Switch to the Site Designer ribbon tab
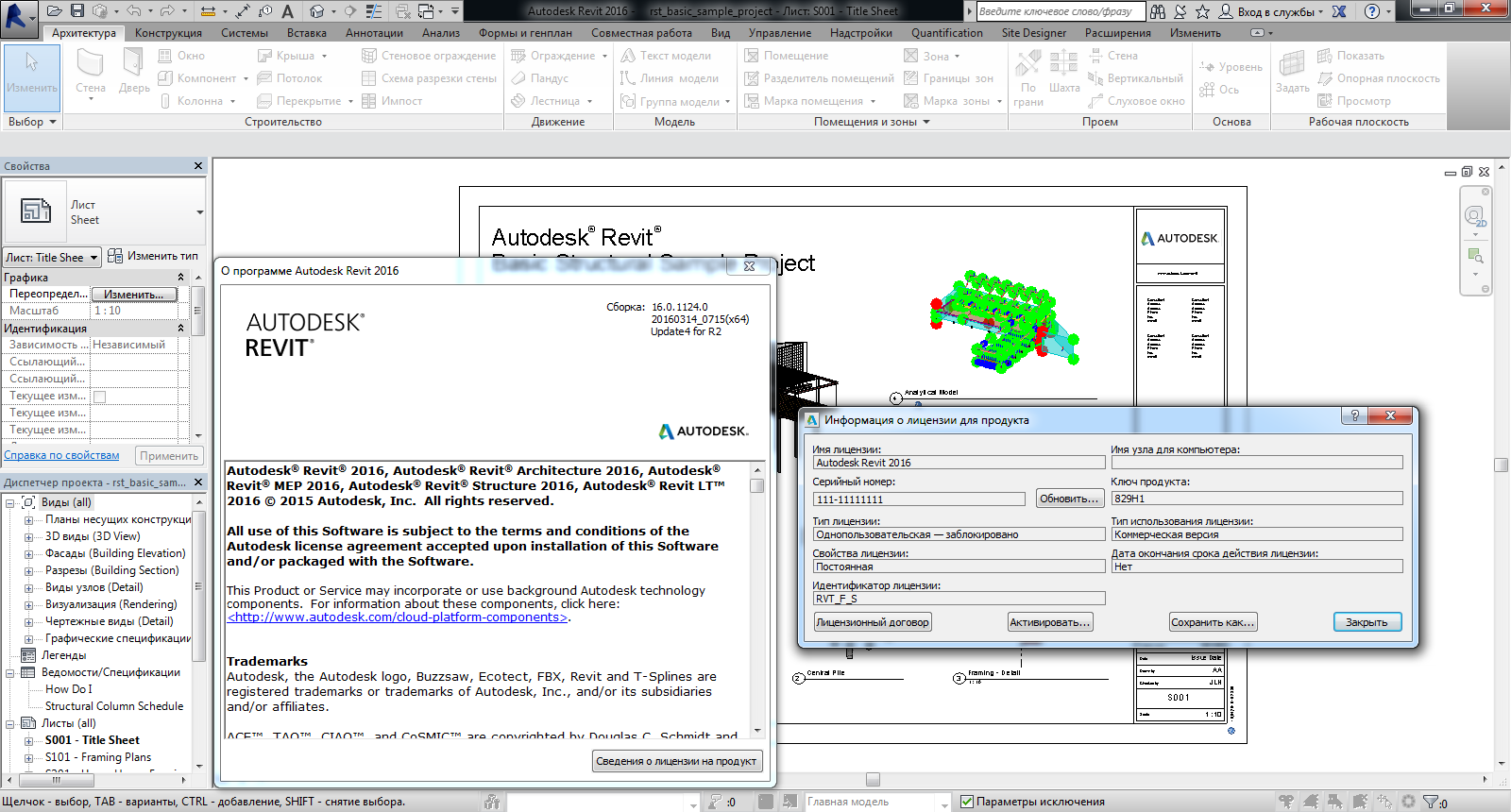The height and width of the screenshot is (812, 1511). click(x=1033, y=33)
